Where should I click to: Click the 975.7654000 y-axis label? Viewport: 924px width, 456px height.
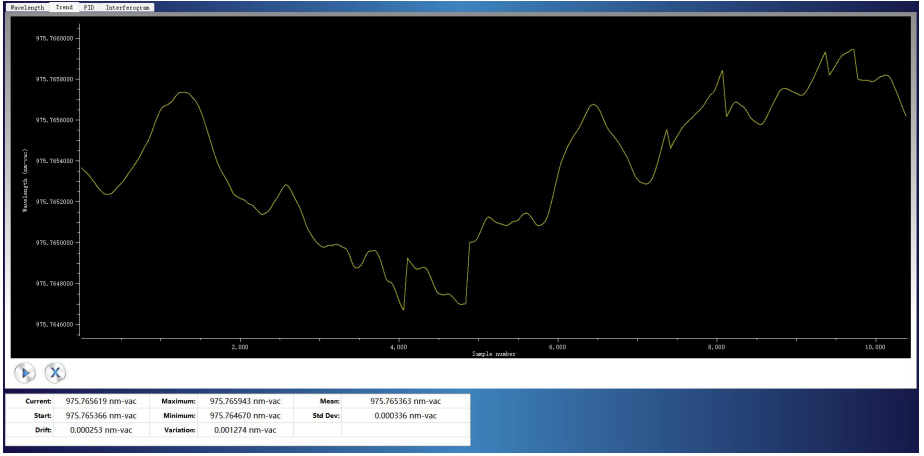pos(54,161)
